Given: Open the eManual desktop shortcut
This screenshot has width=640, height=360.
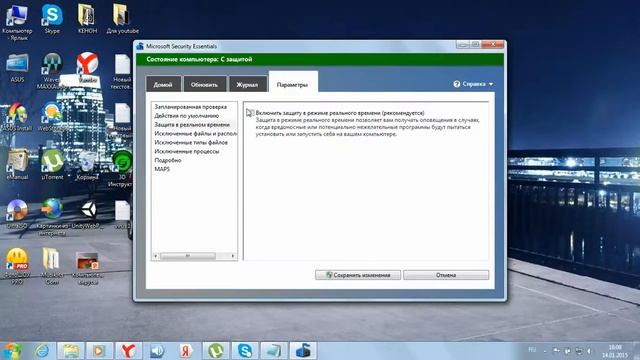Looking at the screenshot, I should tap(17, 164).
